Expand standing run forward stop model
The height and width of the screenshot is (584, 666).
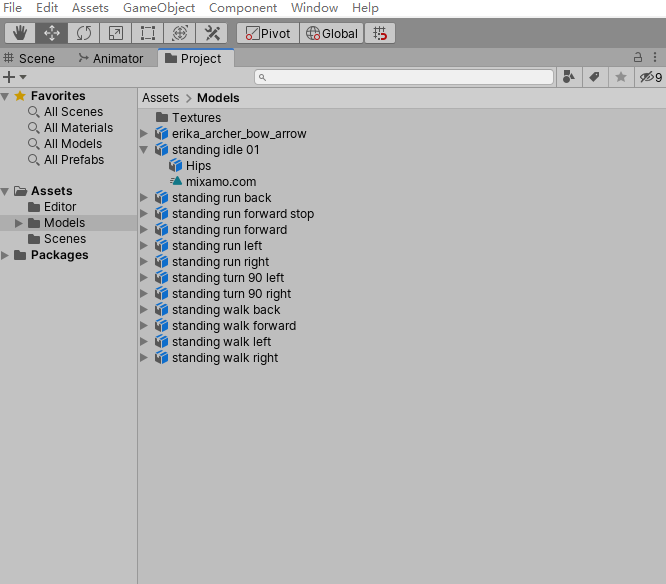click(x=144, y=214)
